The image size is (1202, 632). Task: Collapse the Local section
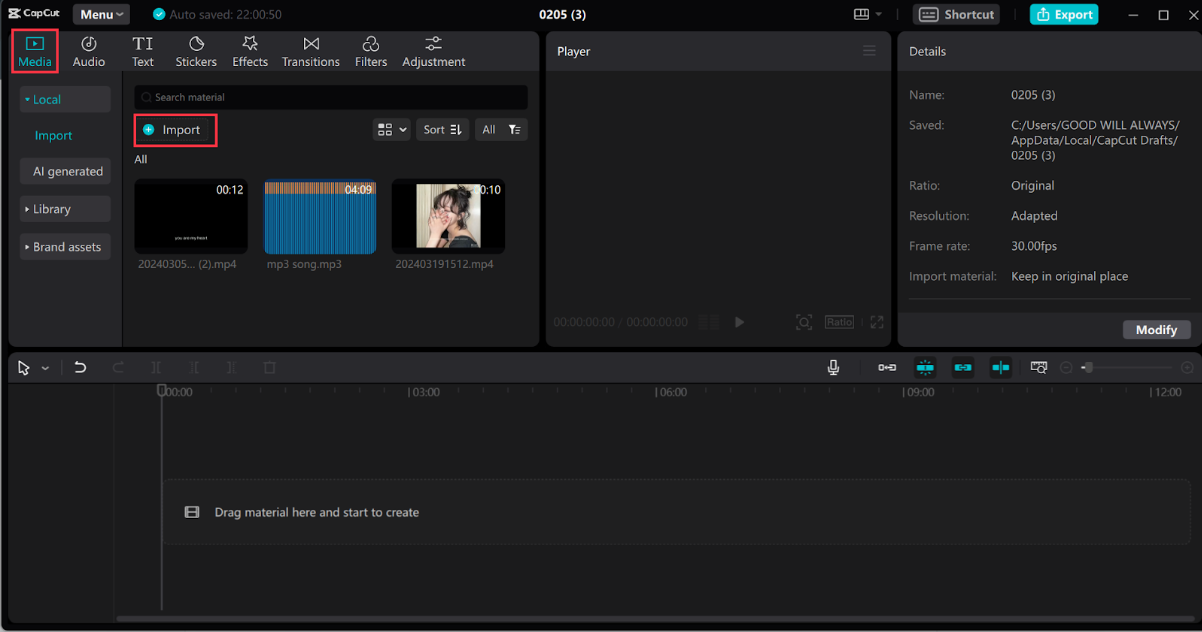tap(65, 99)
